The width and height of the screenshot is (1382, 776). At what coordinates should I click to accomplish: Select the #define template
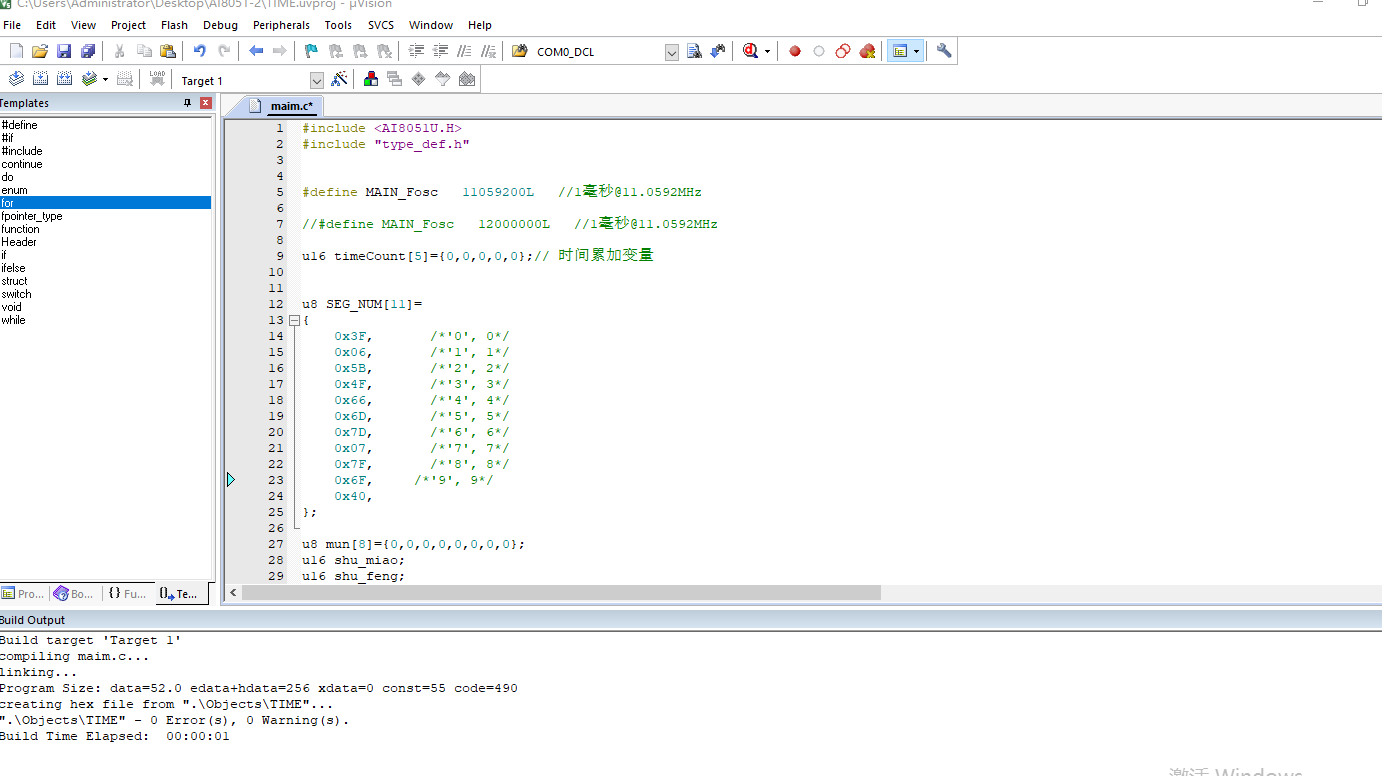coord(19,125)
